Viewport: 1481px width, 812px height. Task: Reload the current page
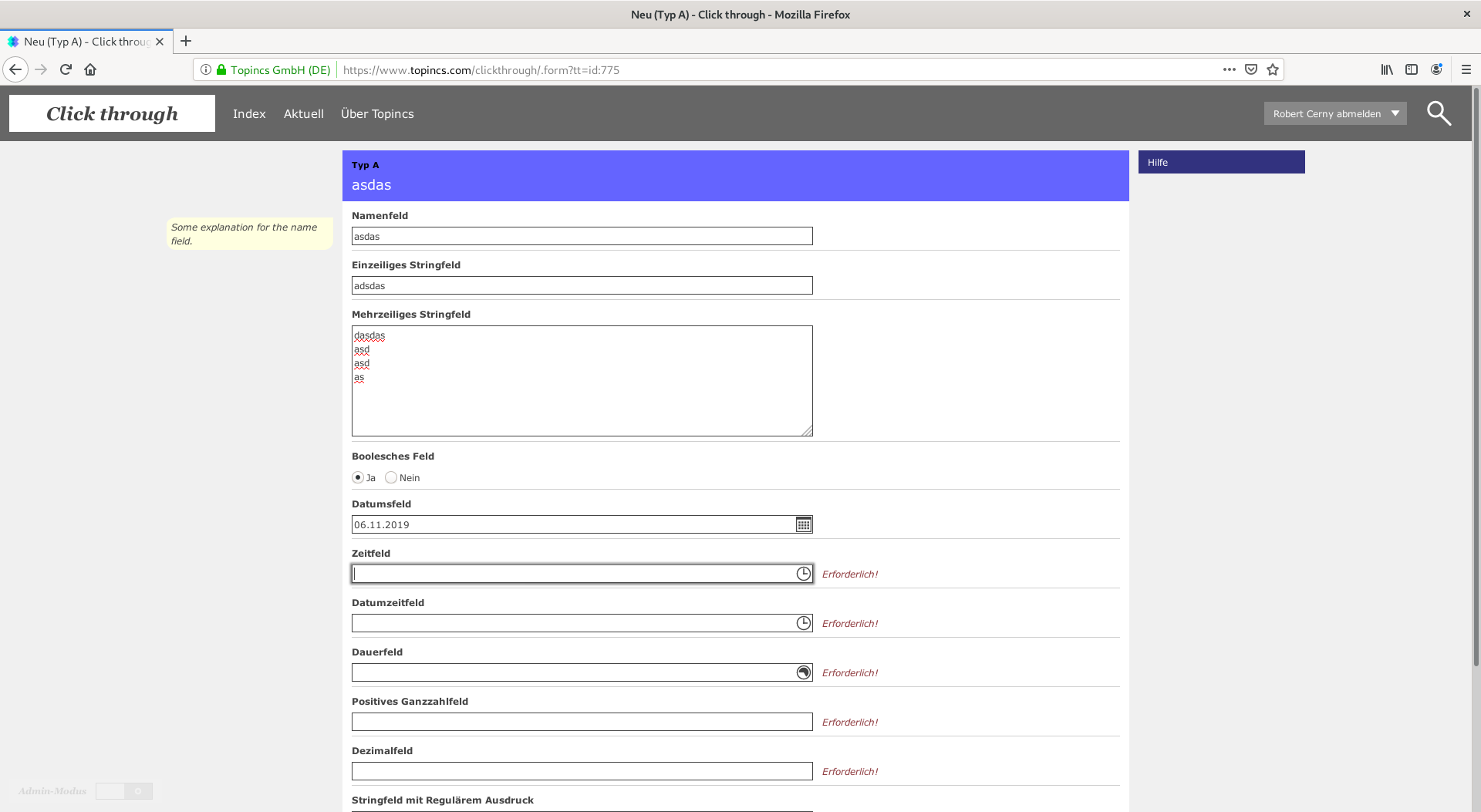pyautogui.click(x=66, y=69)
